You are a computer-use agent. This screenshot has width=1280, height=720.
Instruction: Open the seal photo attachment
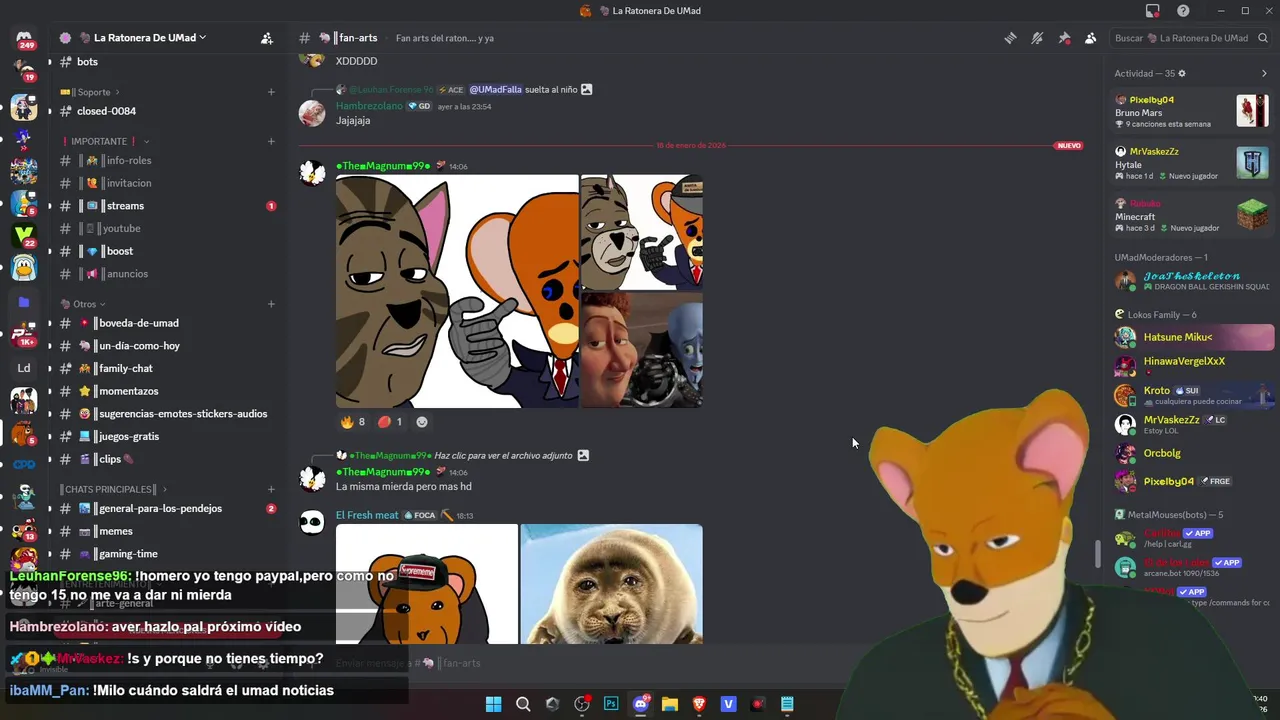tap(611, 584)
